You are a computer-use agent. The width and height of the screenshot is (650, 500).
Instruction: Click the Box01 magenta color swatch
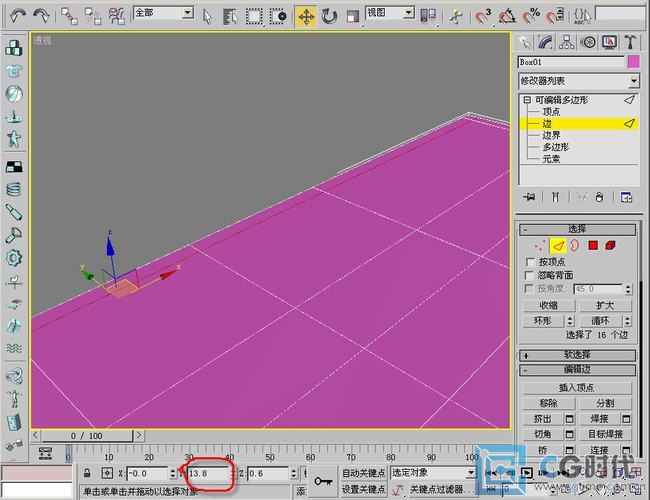632,62
